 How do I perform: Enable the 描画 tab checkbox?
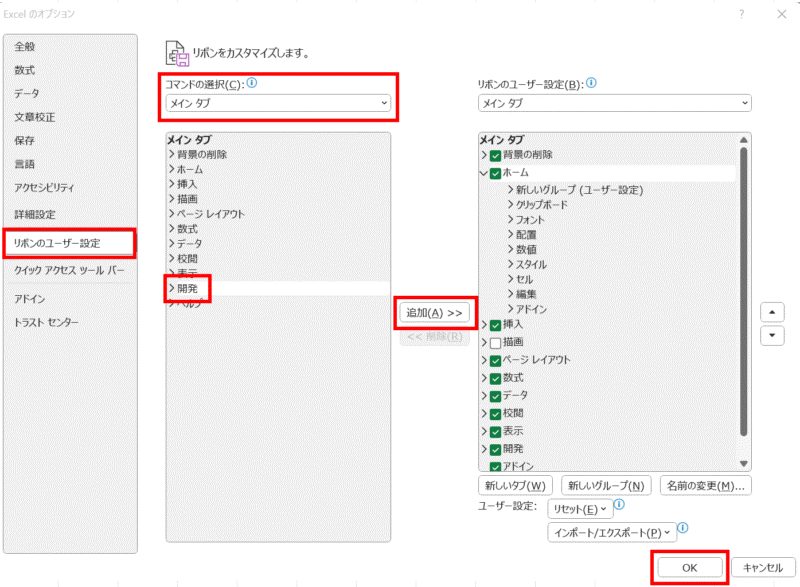(495, 343)
